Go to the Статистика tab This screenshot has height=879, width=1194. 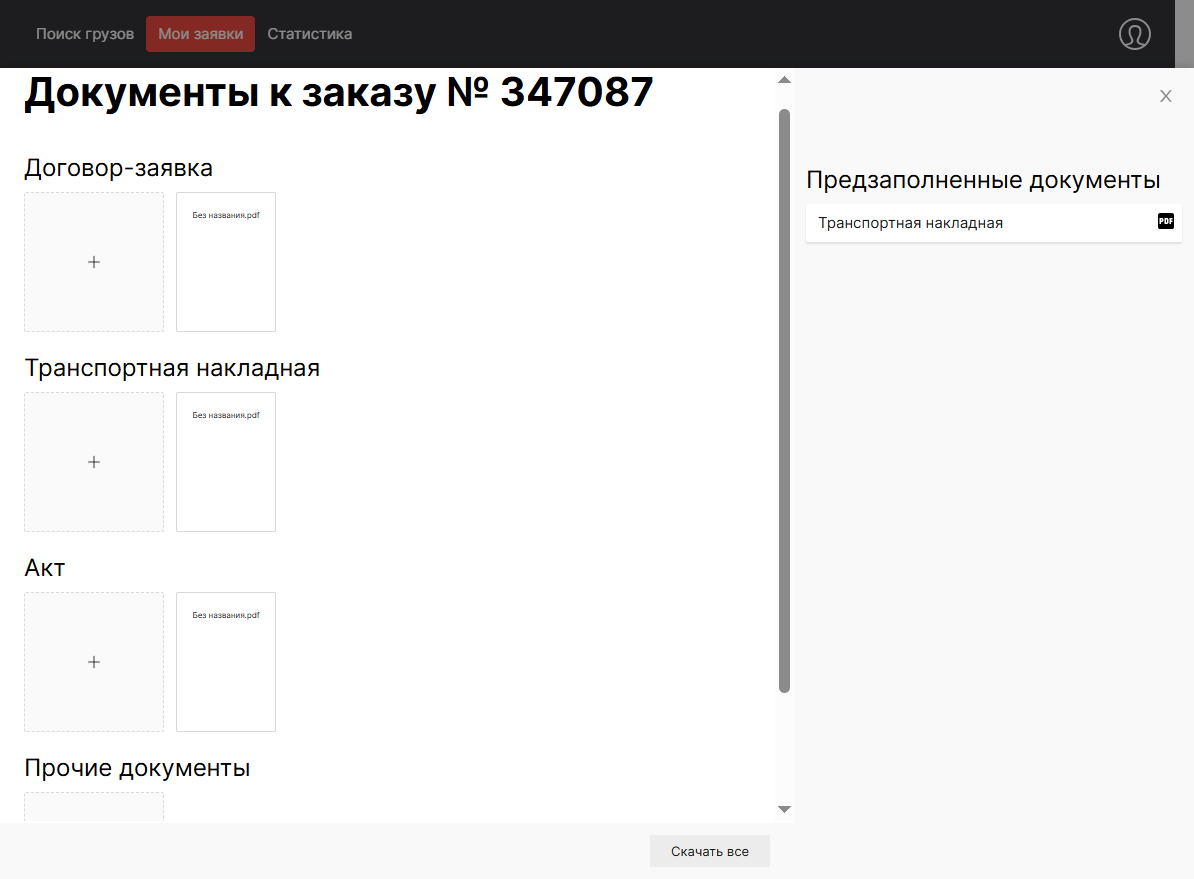point(310,34)
